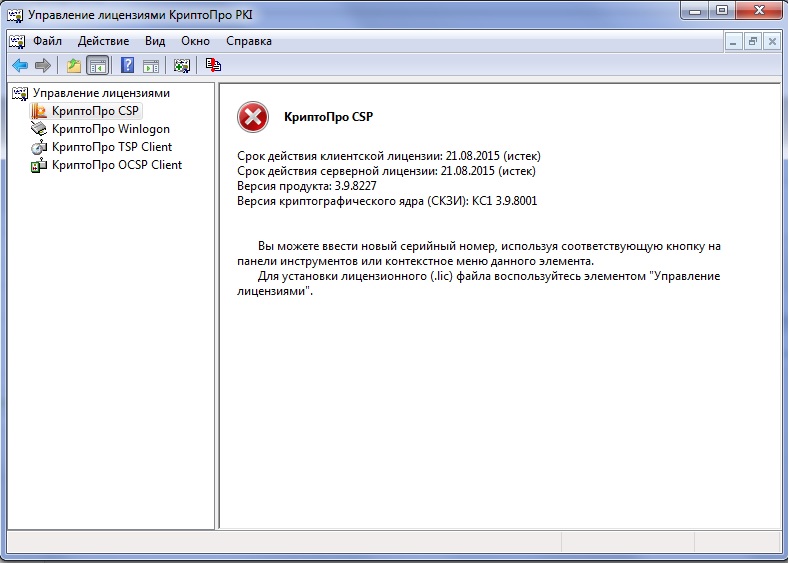
Task: Open the Окно menu
Action: (195, 41)
